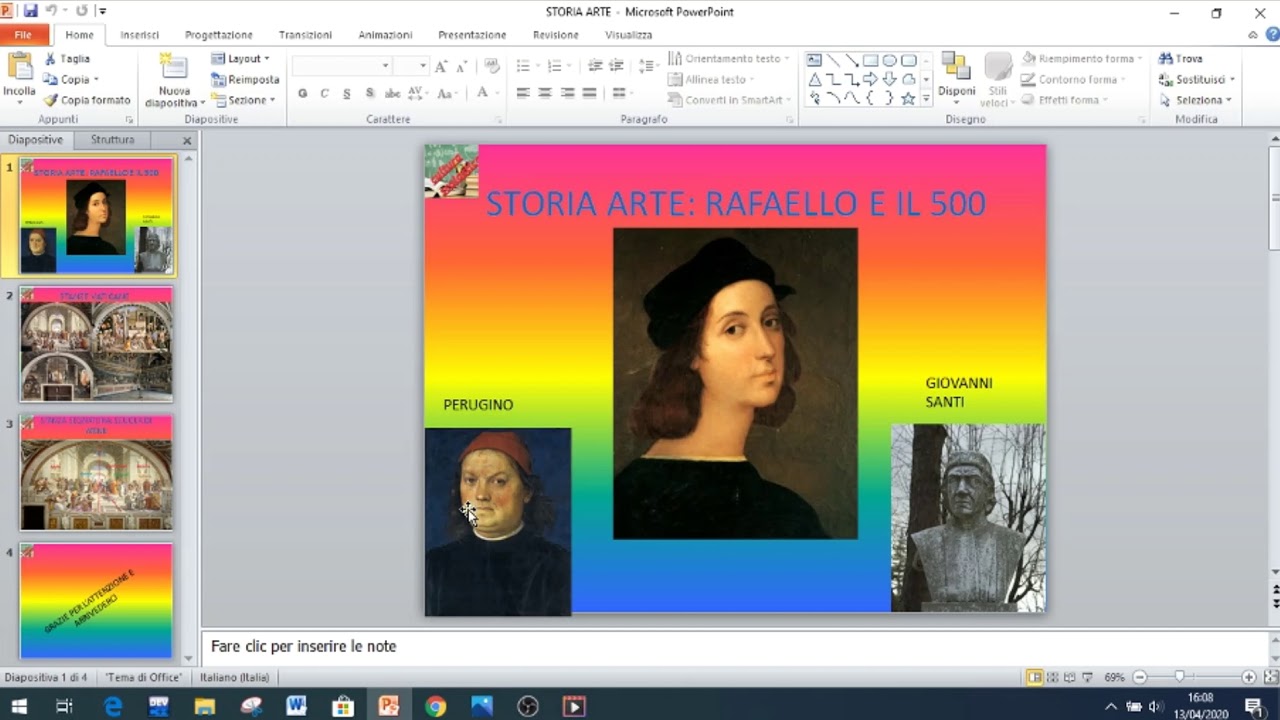The width and height of the screenshot is (1280, 720).
Task: Toggle strikethrough abc formatting
Action: click(392, 93)
